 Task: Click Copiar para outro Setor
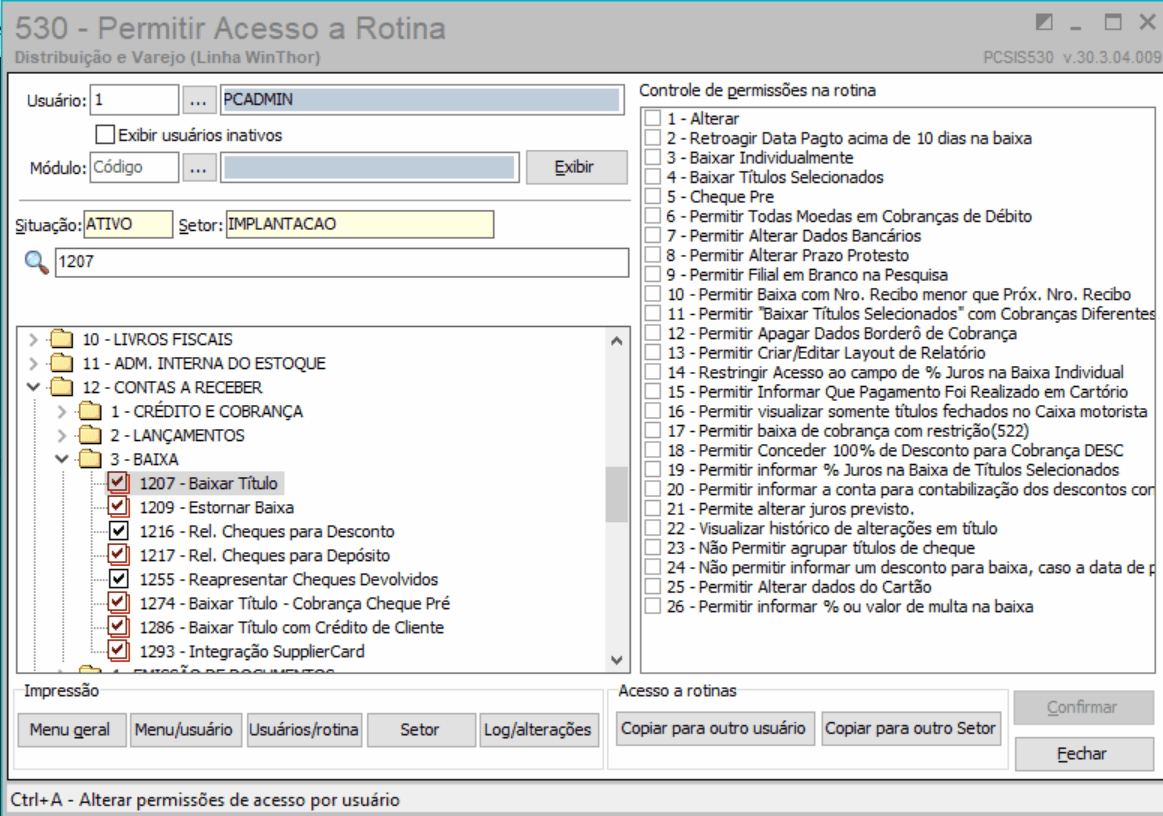point(910,728)
